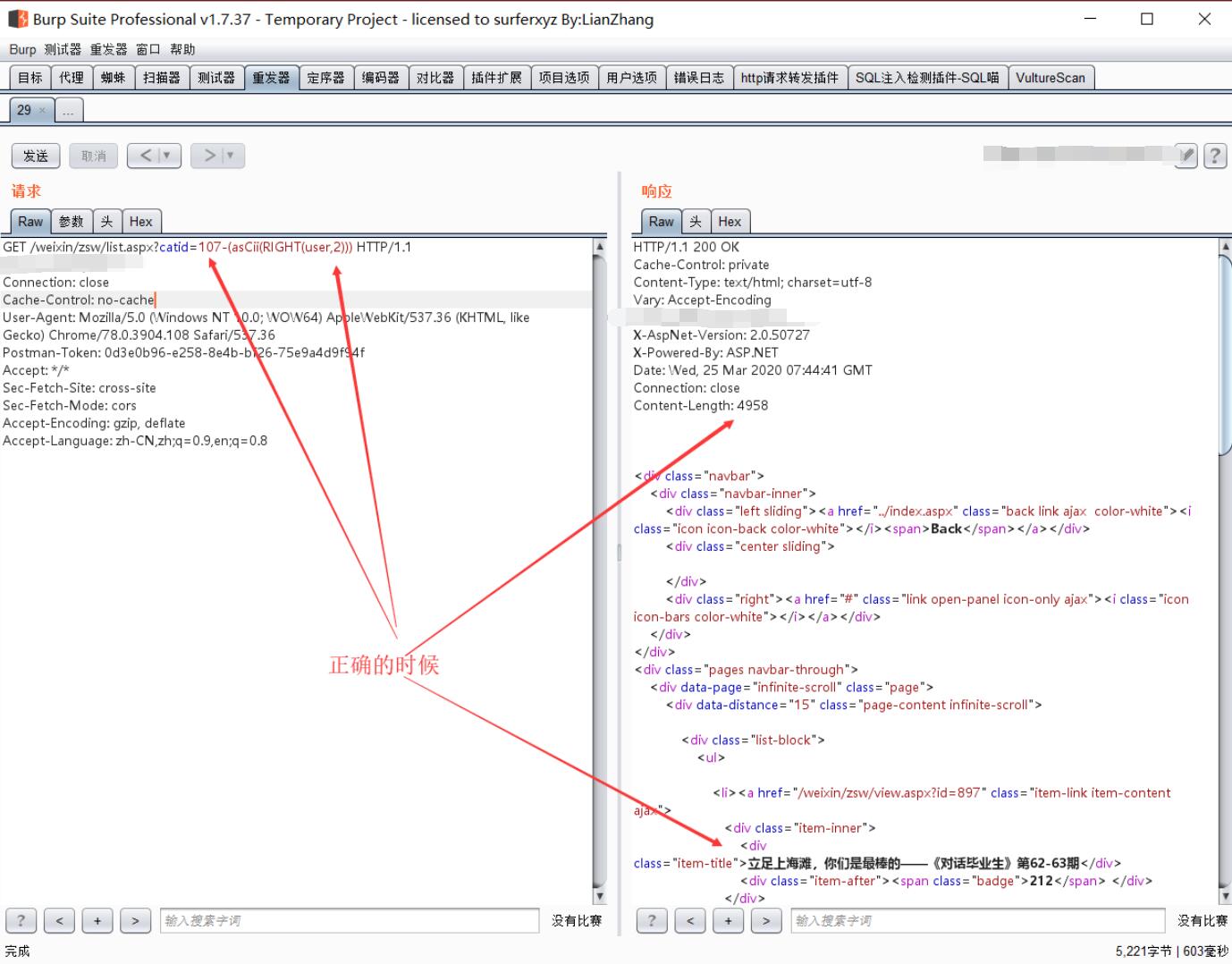1232x964 pixels.
Task: Open the 重发器 menu in menu bar
Action: click(x=108, y=49)
